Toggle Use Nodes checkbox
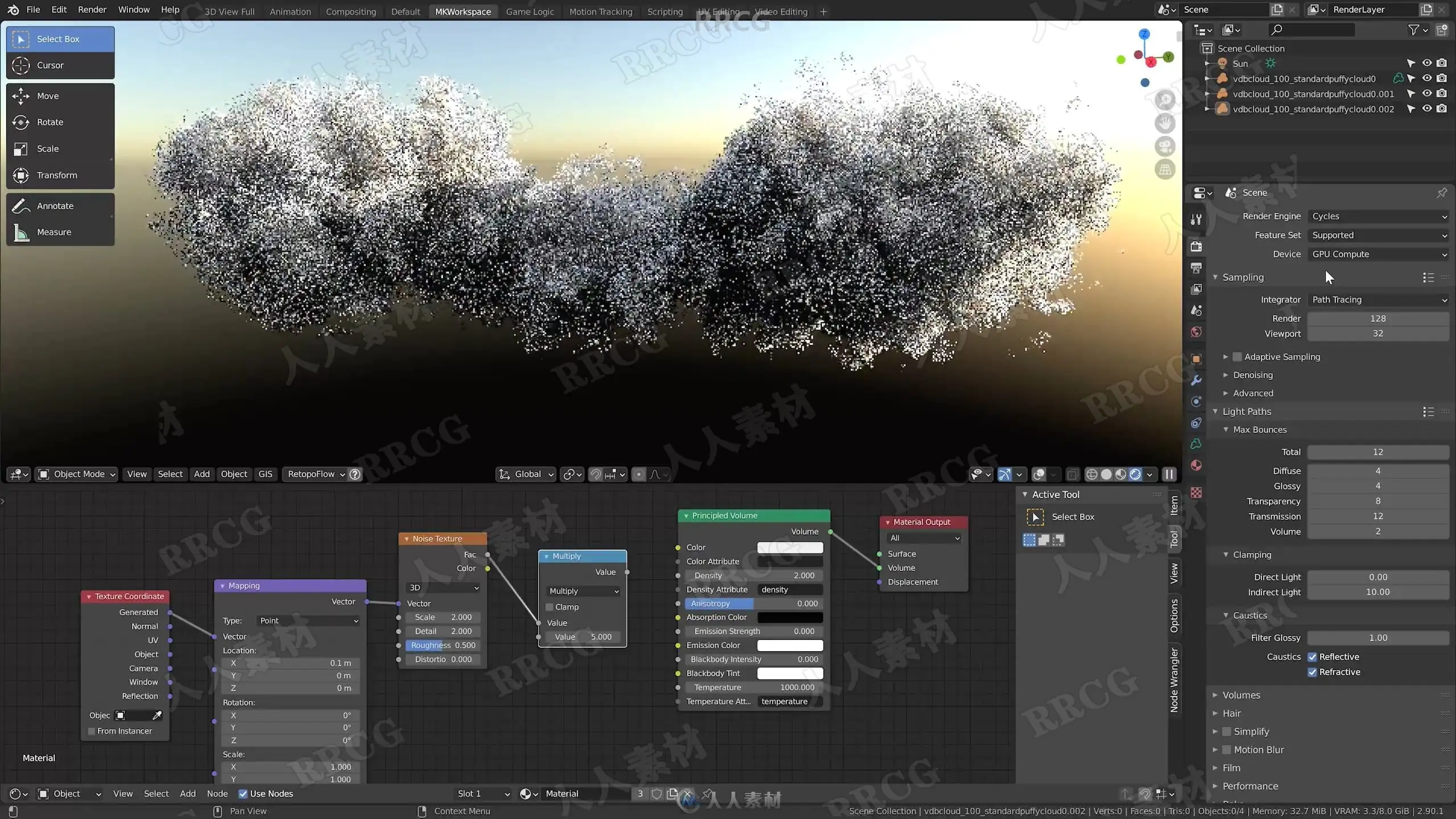 tap(243, 794)
